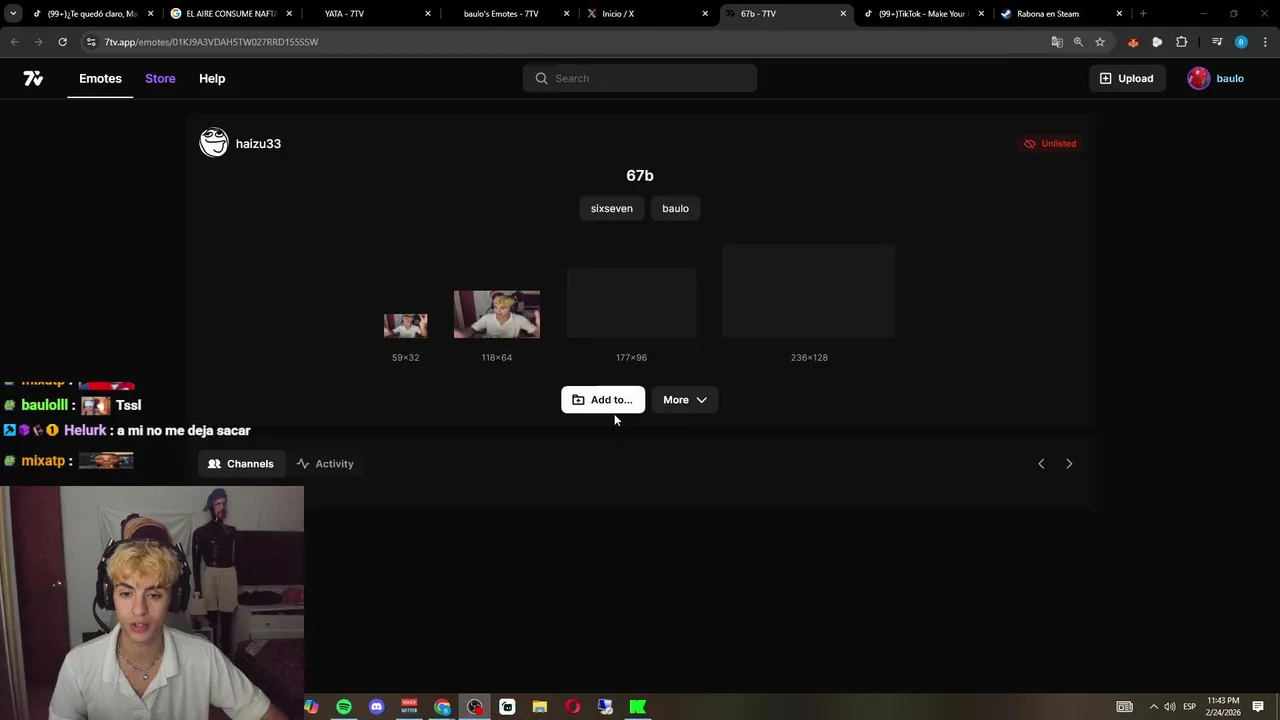Click the zoom magnifier in address bar
This screenshot has width=1280, height=720.
[1078, 42]
